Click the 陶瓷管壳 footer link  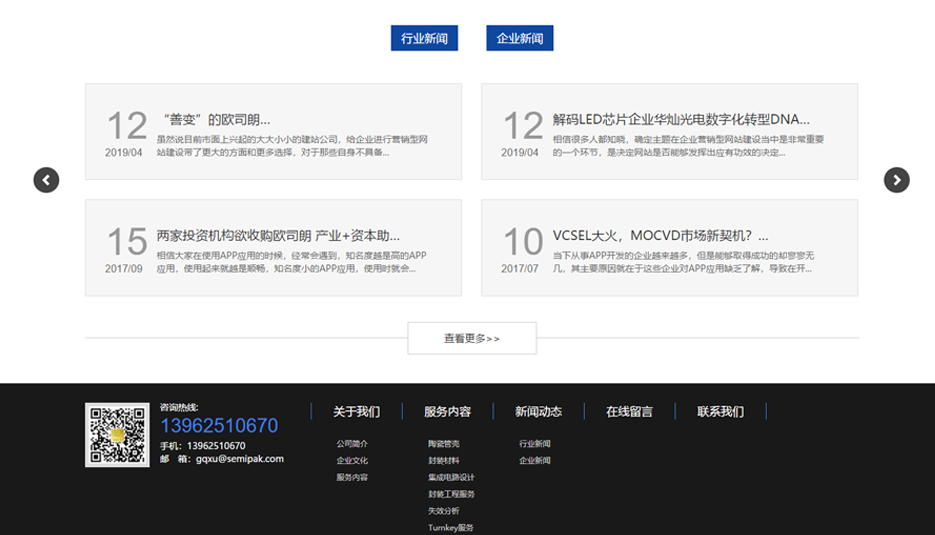pyautogui.click(x=444, y=444)
